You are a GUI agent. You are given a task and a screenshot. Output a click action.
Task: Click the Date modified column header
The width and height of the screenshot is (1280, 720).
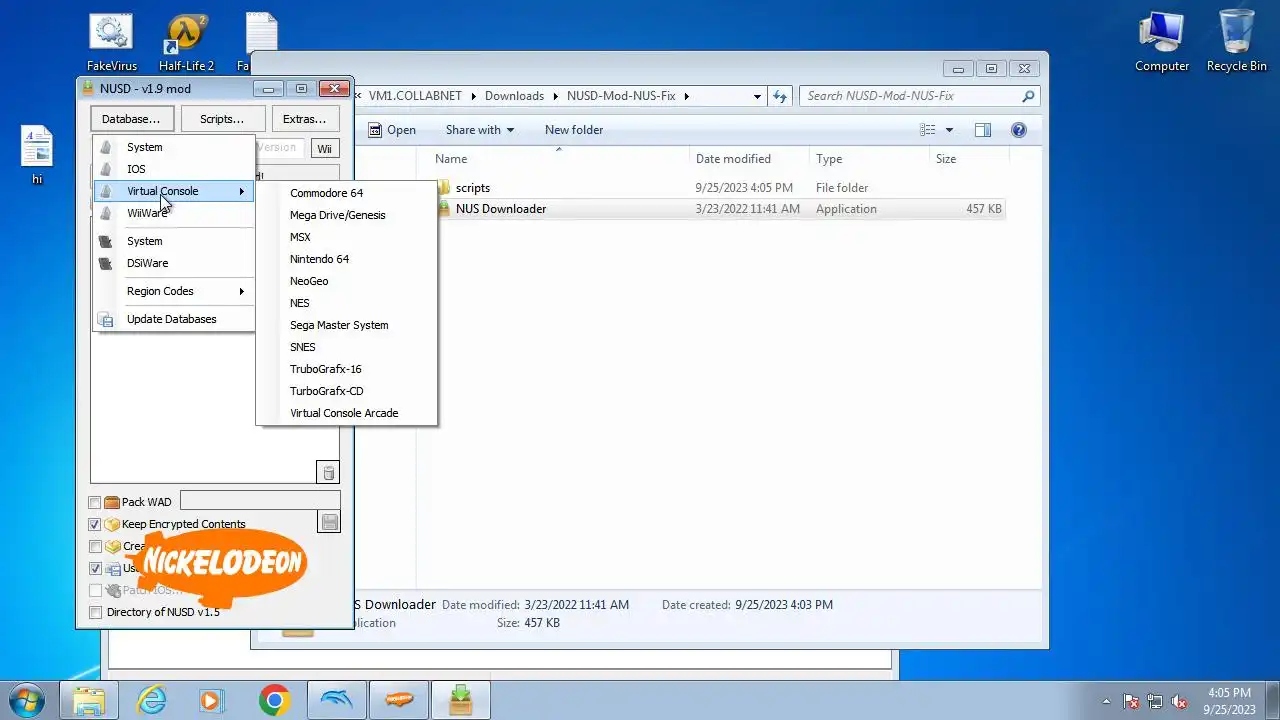(751, 159)
